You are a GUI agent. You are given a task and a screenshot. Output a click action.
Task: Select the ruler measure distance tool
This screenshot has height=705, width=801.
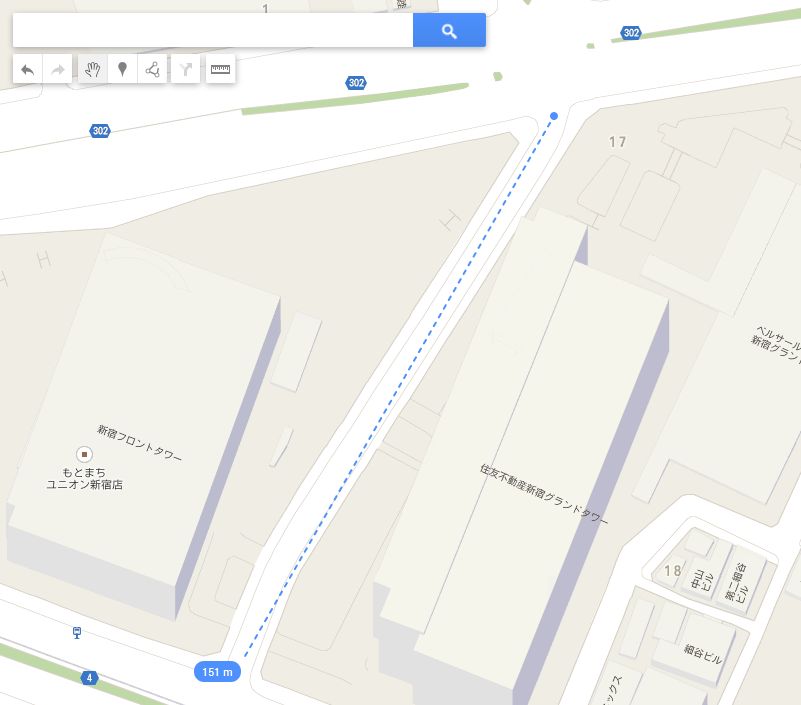[x=220, y=69]
